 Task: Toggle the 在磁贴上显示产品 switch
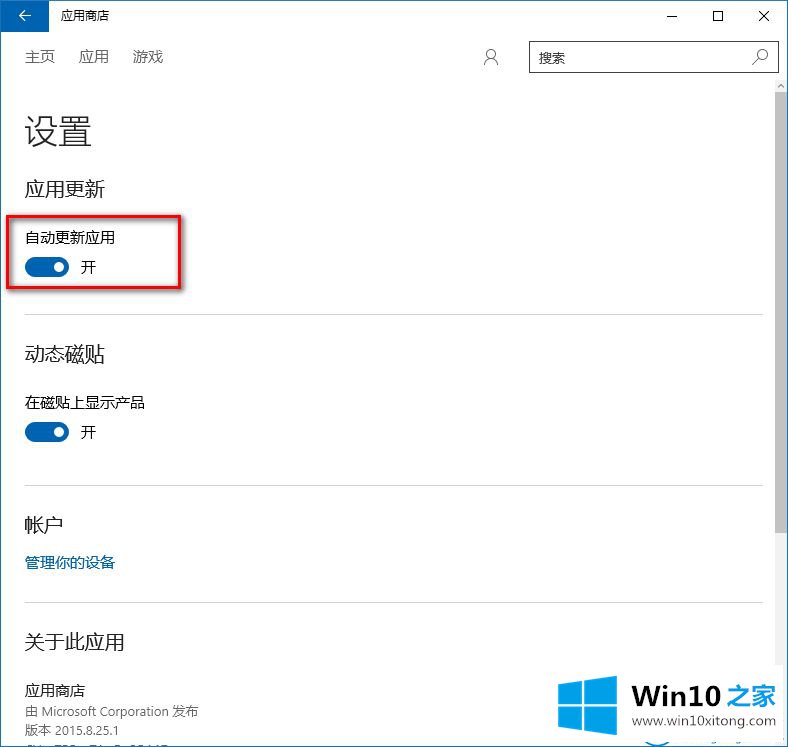pos(47,432)
